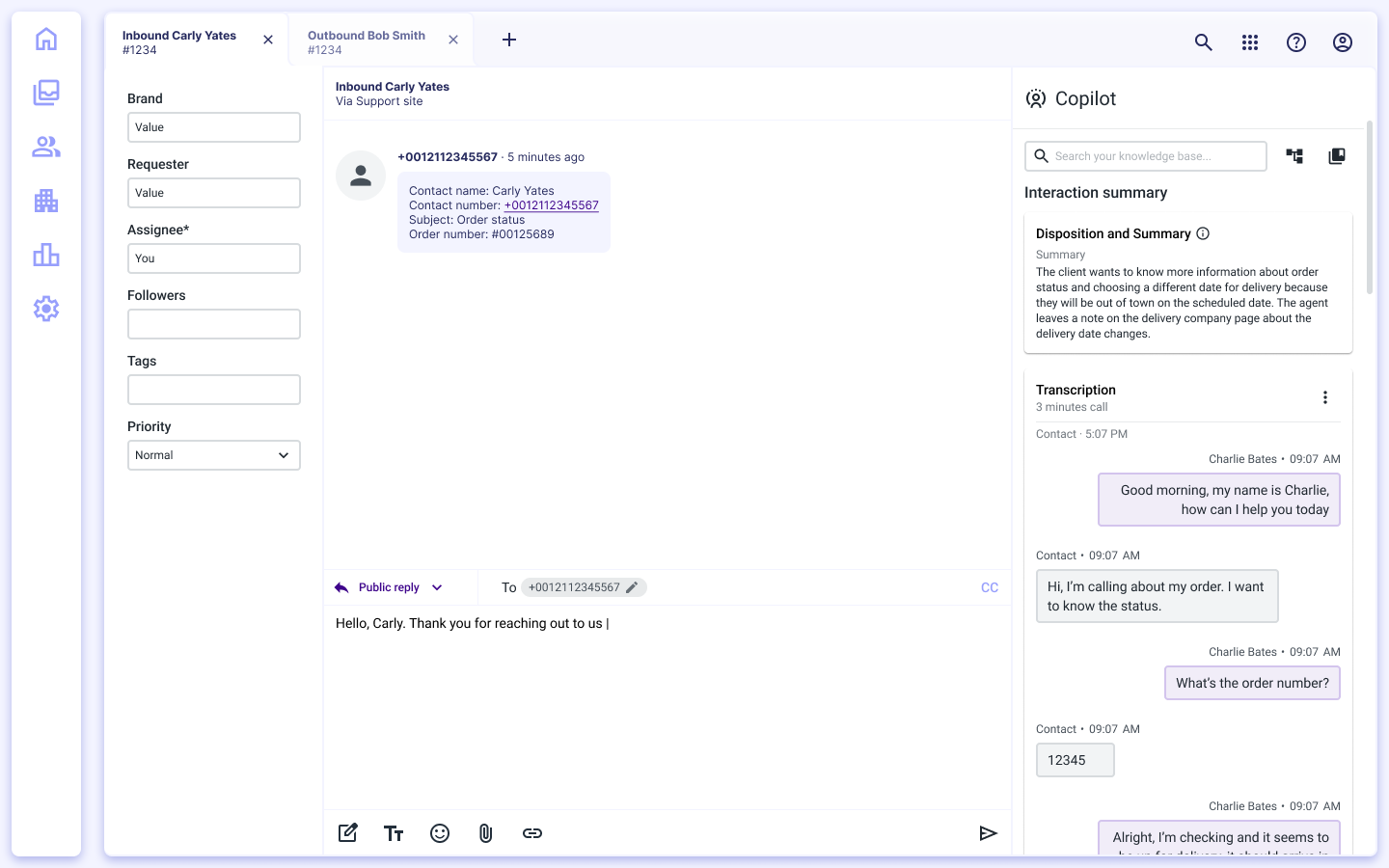Screen dimensions: 1389x868
Task: Open the Priority dropdown
Action: (213, 454)
